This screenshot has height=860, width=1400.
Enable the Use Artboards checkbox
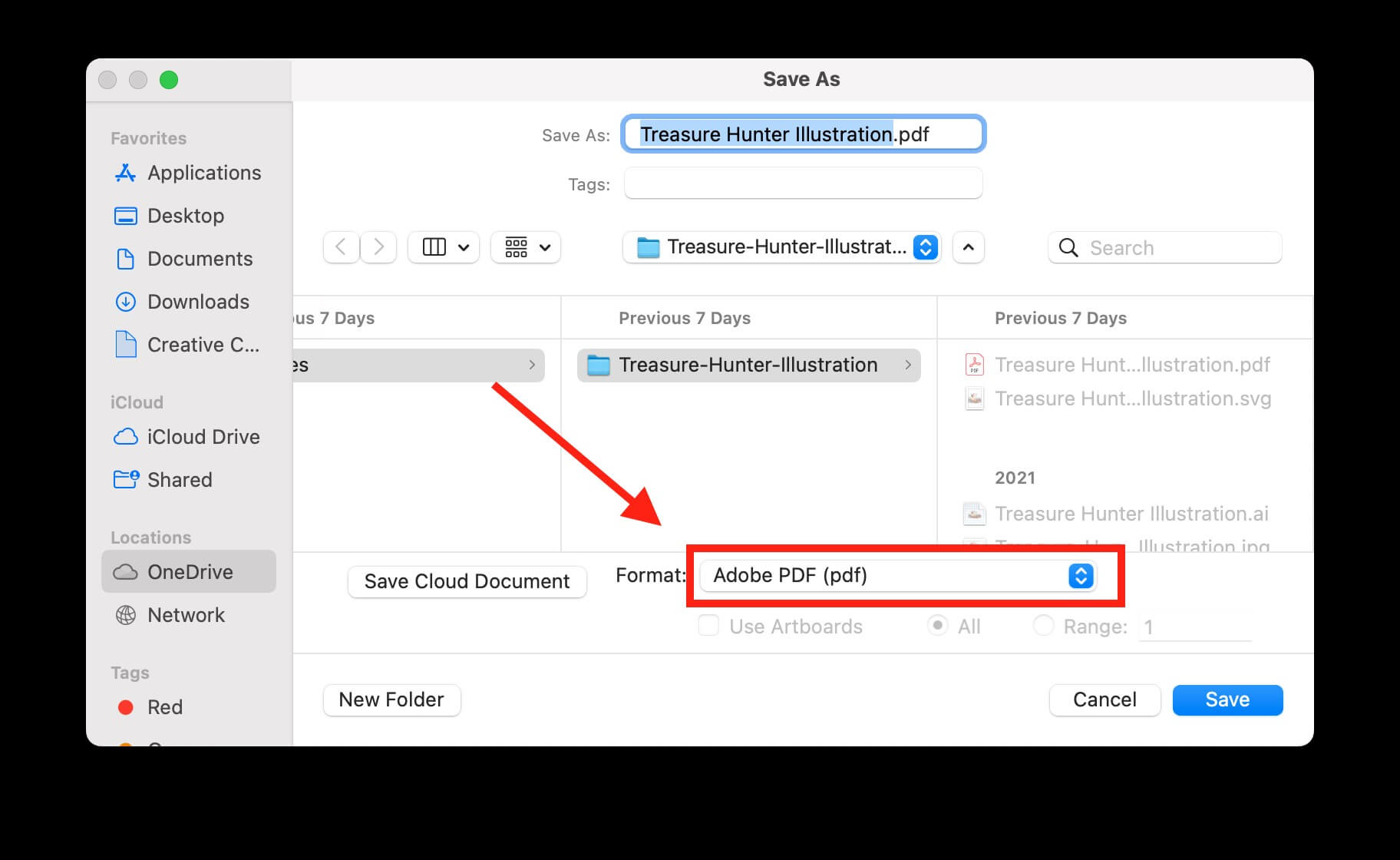coord(707,627)
